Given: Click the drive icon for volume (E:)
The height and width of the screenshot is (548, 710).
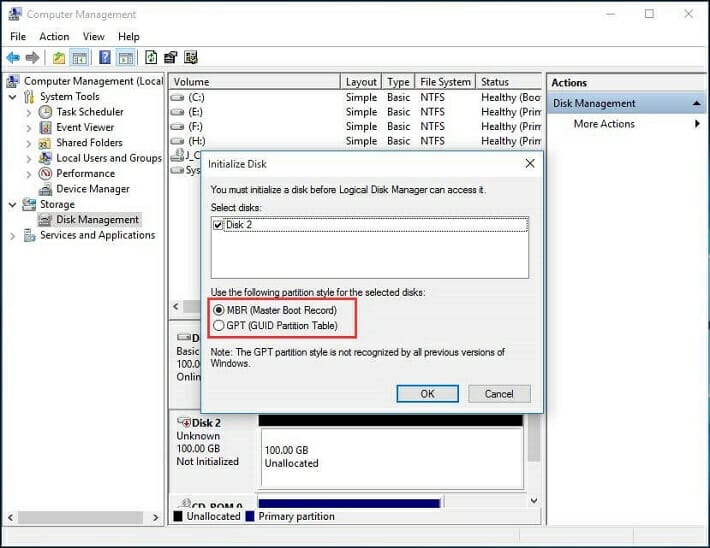Looking at the screenshot, I should tap(177, 112).
